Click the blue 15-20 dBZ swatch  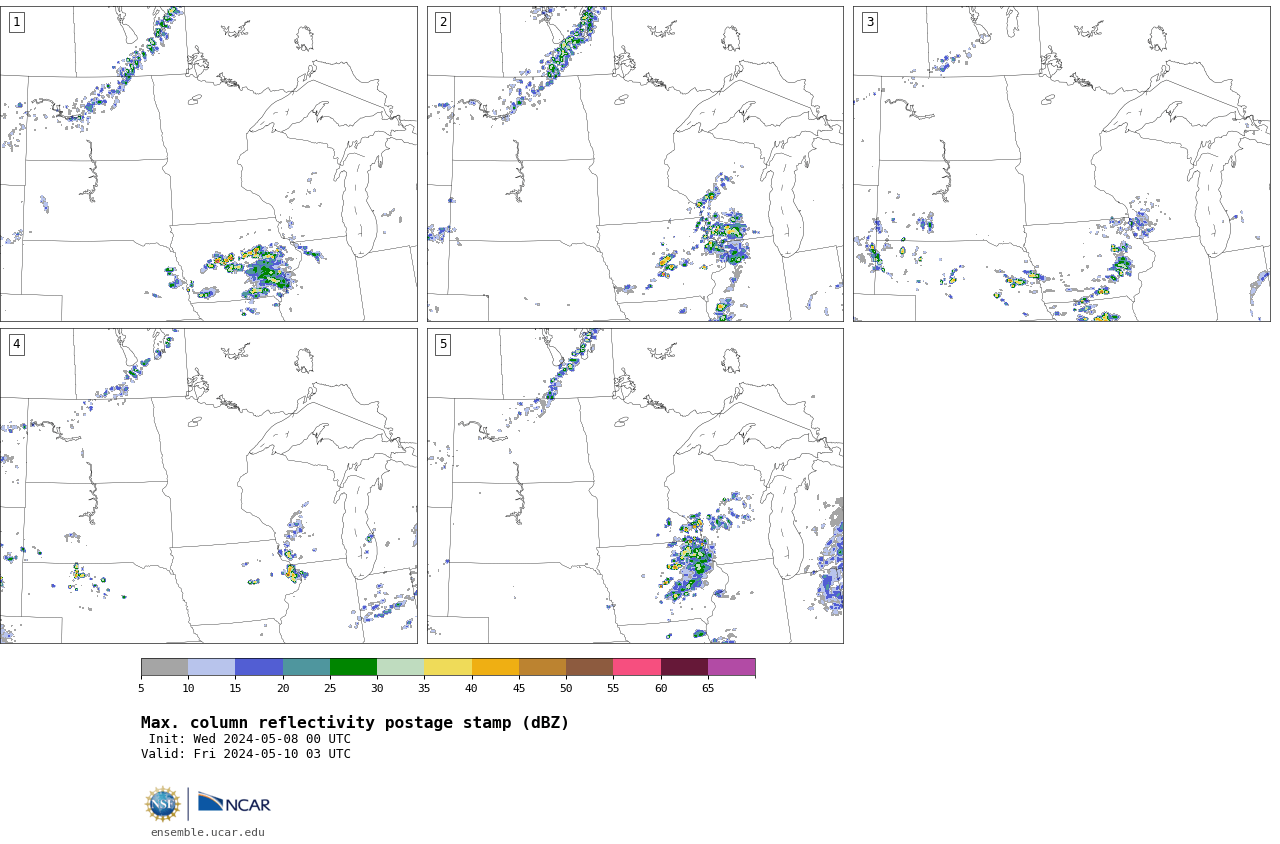tap(259, 667)
